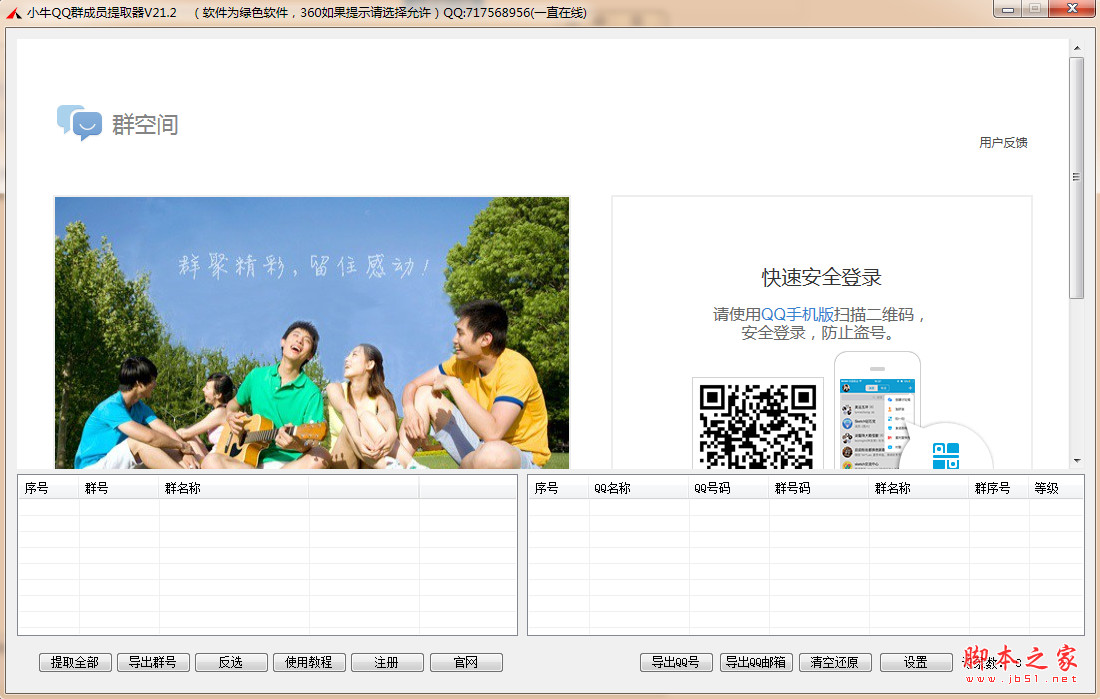Image resolution: width=1100 pixels, height=699 pixels.
Task: Open the 用户反馈 feedback link
Action: click(x=1003, y=143)
